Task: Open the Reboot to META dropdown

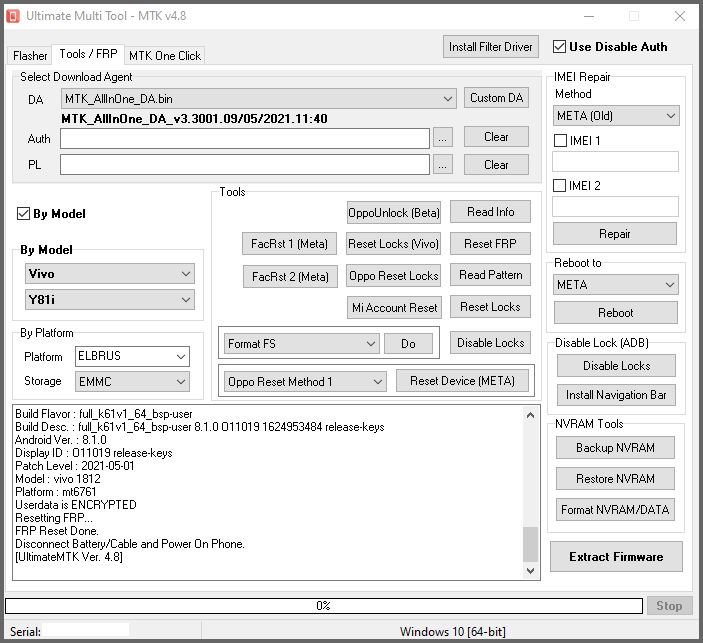Action: [616, 285]
